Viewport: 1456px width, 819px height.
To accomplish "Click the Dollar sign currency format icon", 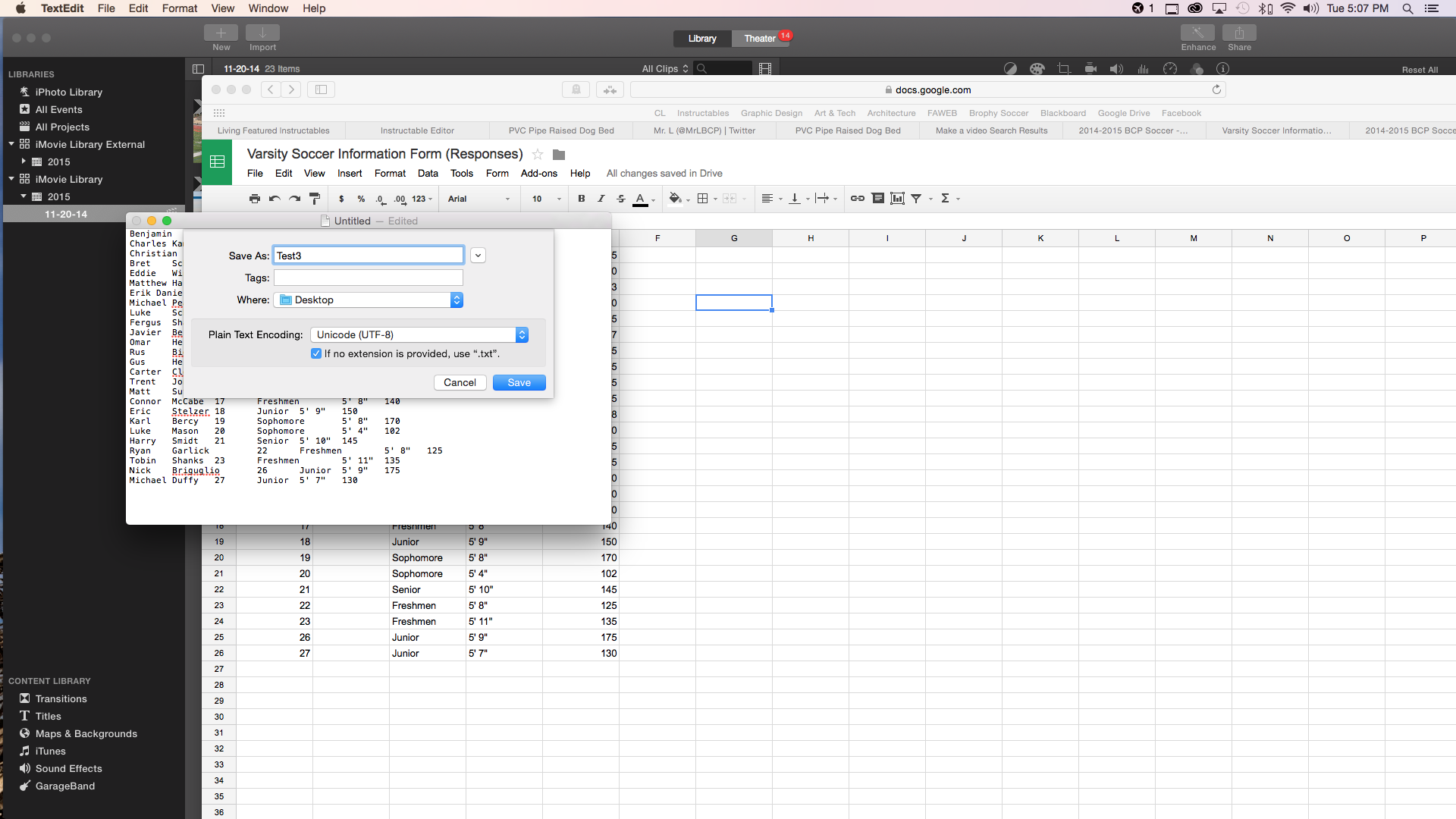I will click(343, 198).
